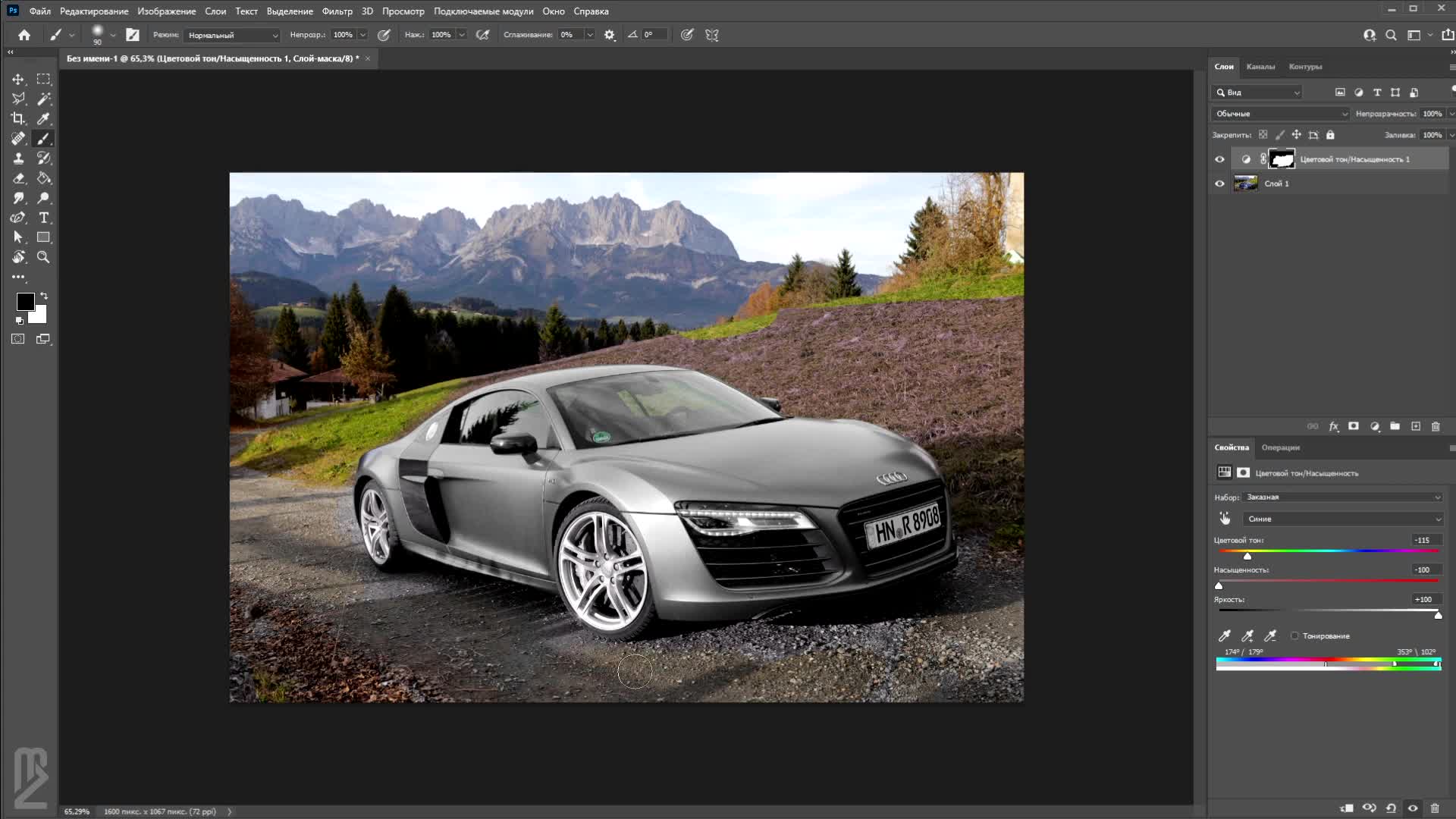
Task: Click delete layer trash icon
Action: tap(1436, 427)
